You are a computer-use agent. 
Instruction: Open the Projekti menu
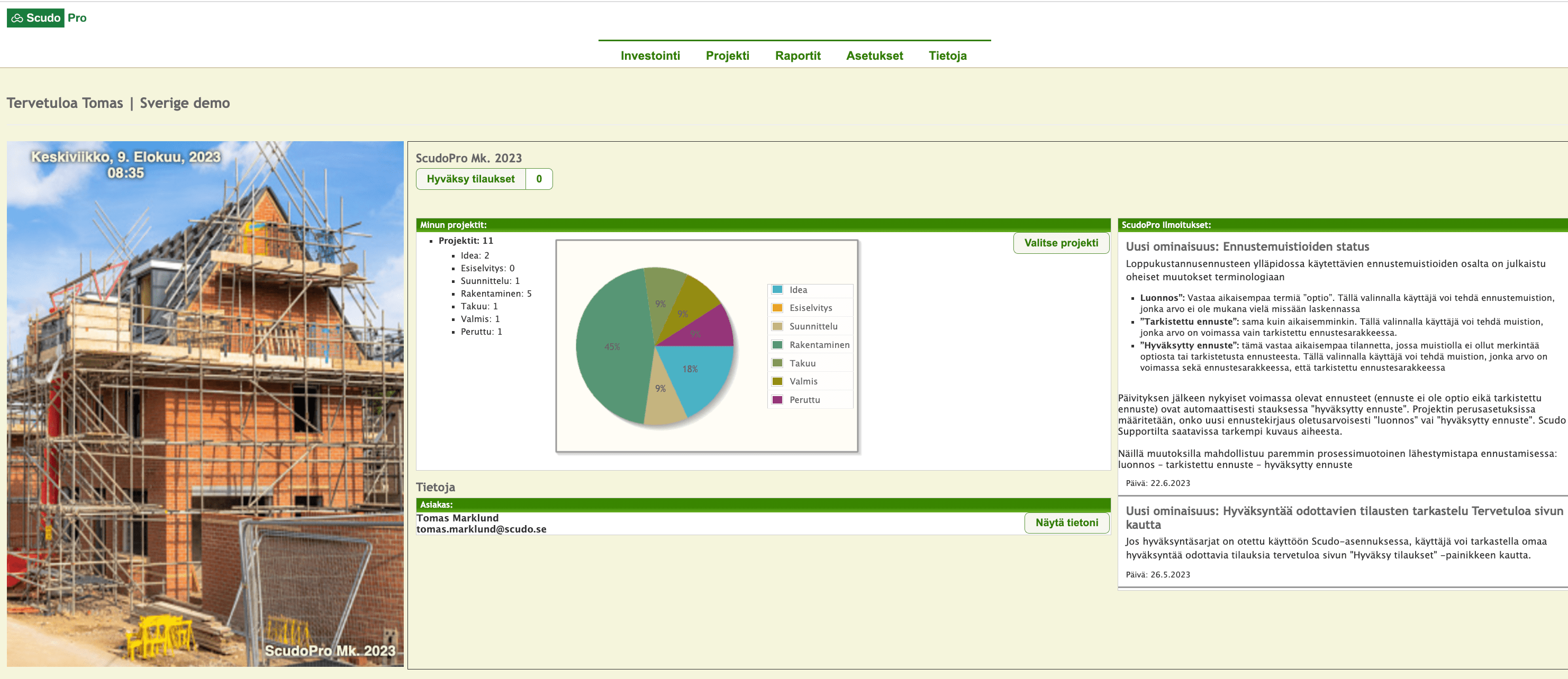pyautogui.click(x=728, y=56)
